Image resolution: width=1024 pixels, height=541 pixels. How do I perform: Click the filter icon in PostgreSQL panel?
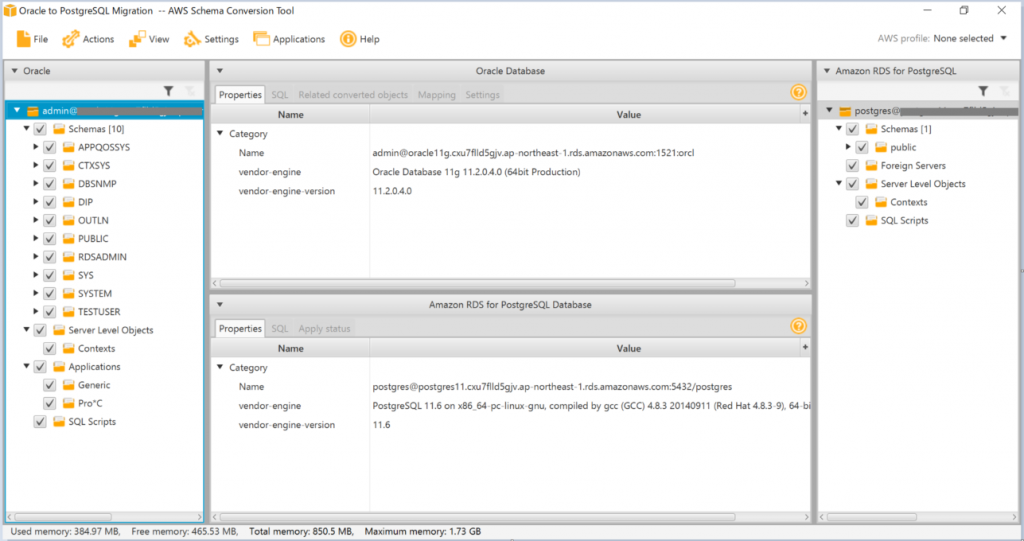click(x=983, y=91)
